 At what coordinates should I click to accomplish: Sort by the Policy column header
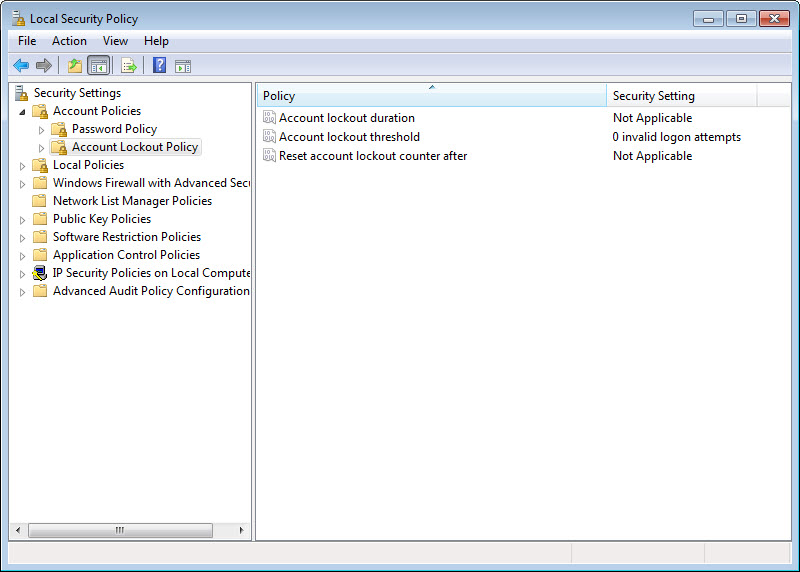pyautogui.click(x=430, y=96)
